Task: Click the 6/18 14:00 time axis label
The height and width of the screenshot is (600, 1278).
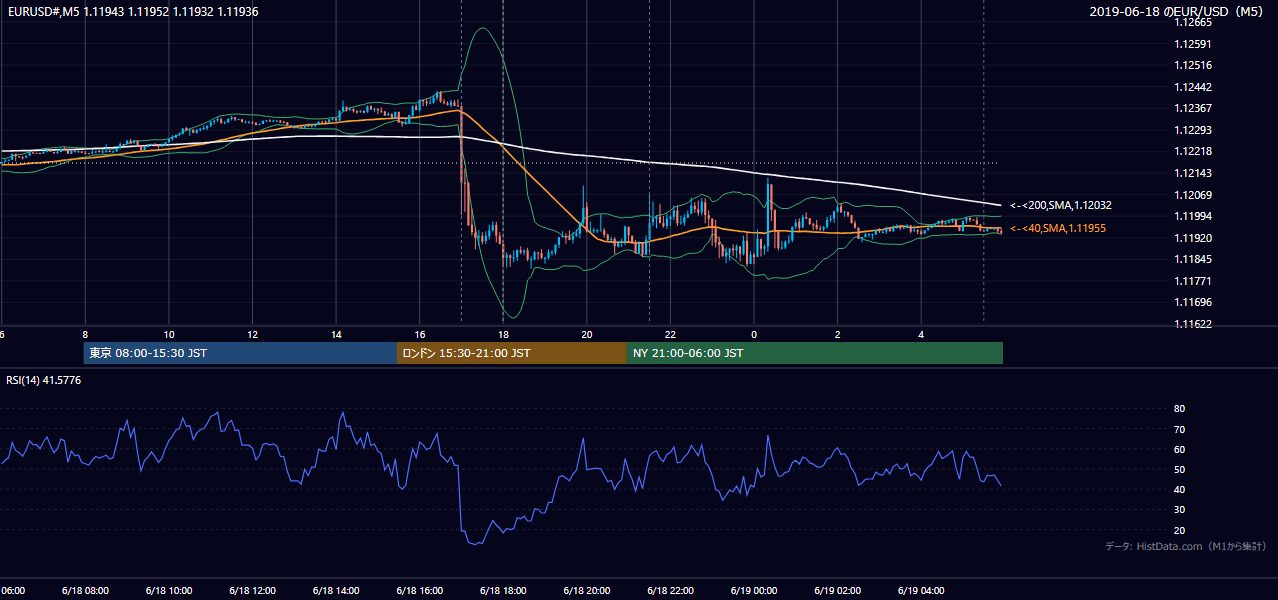Action: point(335,591)
